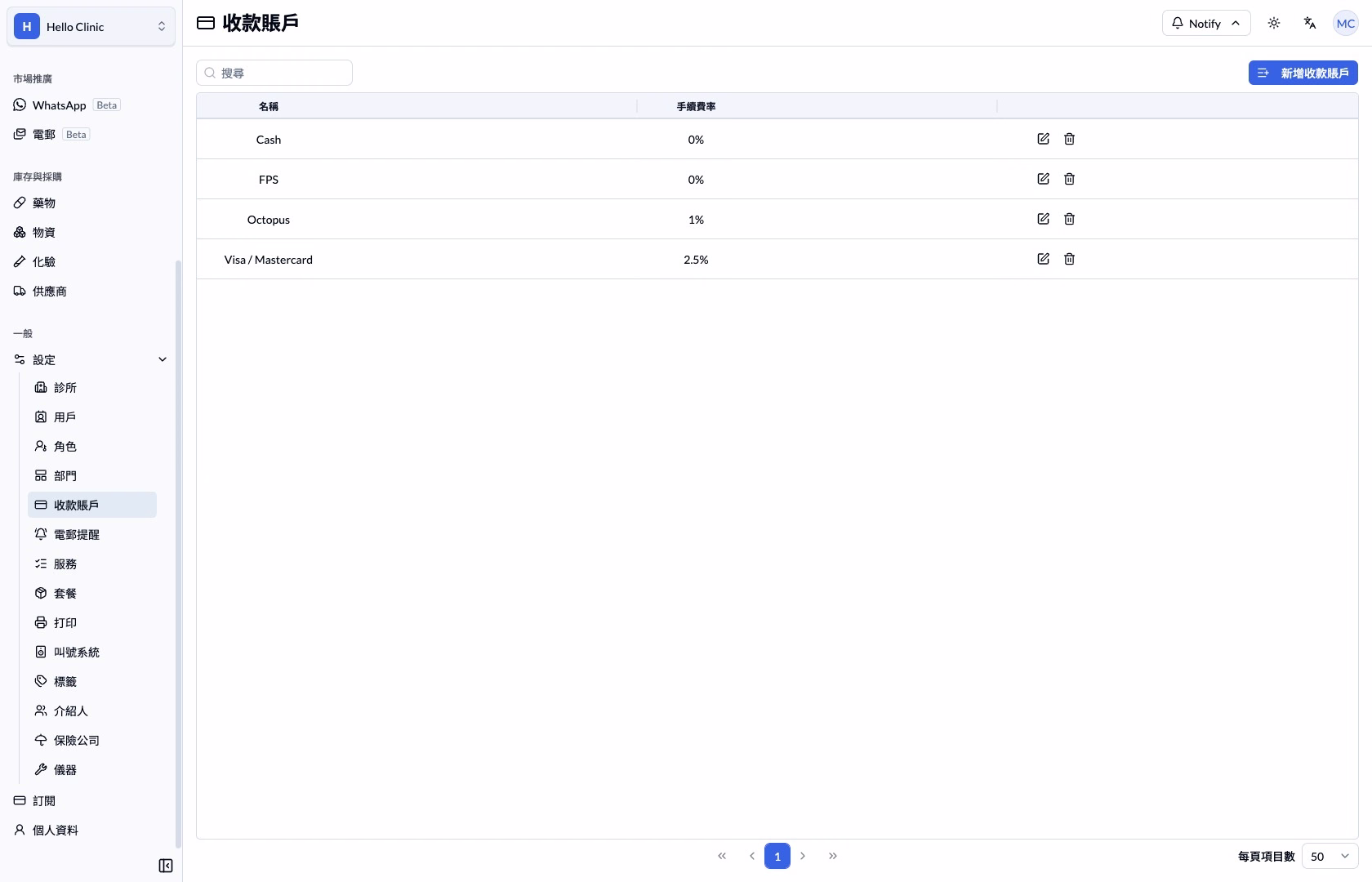Collapse the sidebar panel icon
The height and width of the screenshot is (882, 1372).
(166, 866)
